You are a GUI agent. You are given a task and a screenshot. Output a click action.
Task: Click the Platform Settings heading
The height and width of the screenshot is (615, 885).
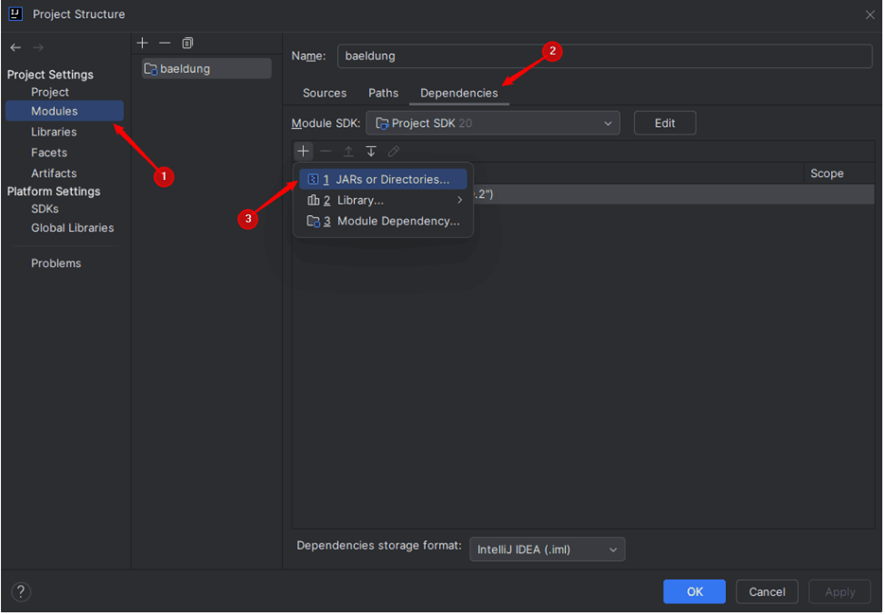[54, 192]
